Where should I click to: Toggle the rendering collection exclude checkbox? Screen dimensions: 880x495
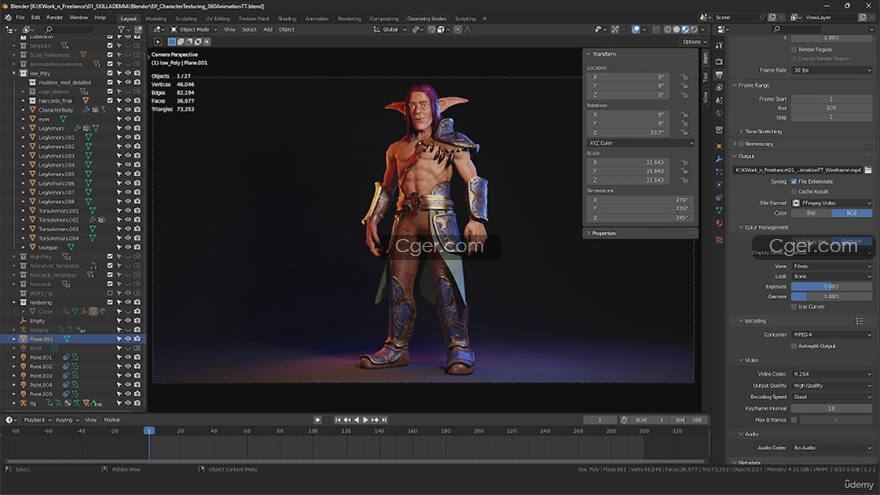[110, 302]
